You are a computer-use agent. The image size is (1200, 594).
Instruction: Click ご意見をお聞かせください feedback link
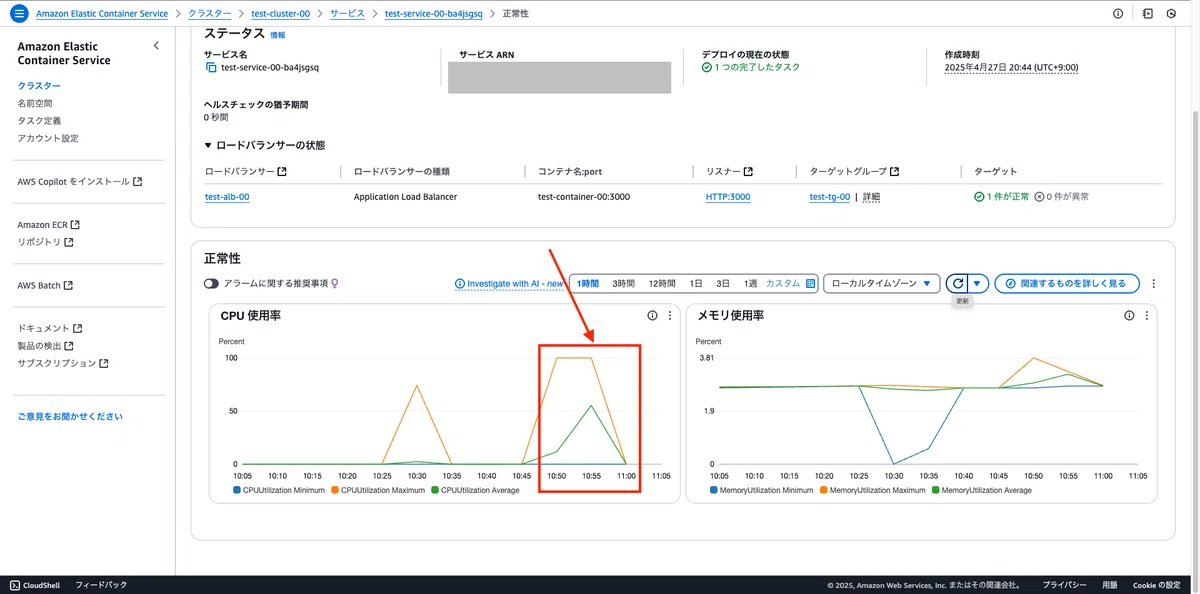pyautogui.click(x=70, y=416)
